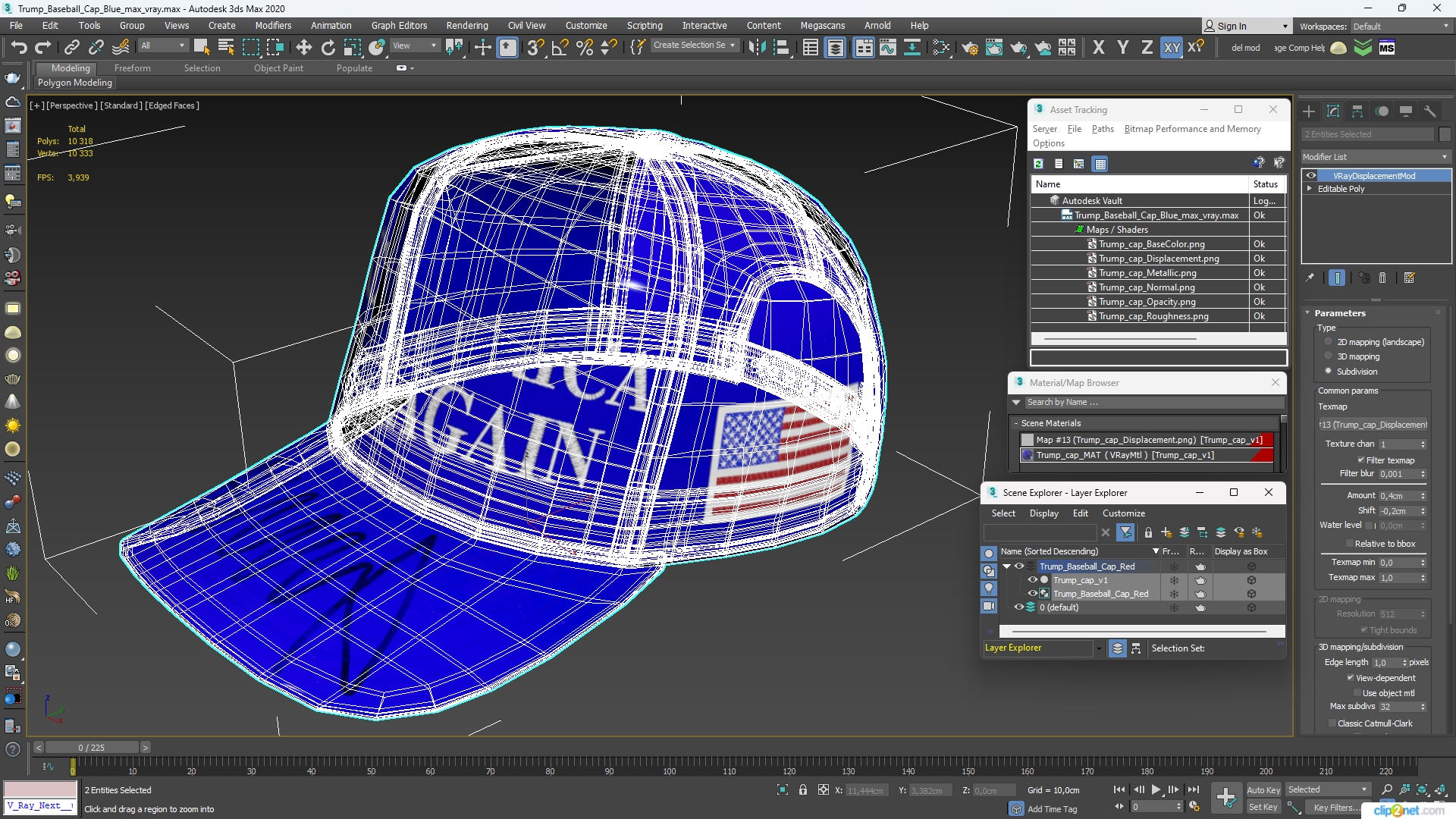This screenshot has height=819, width=1456.
Task: Remove modifier using the trash icon
Action: [x=1382, y=278]
